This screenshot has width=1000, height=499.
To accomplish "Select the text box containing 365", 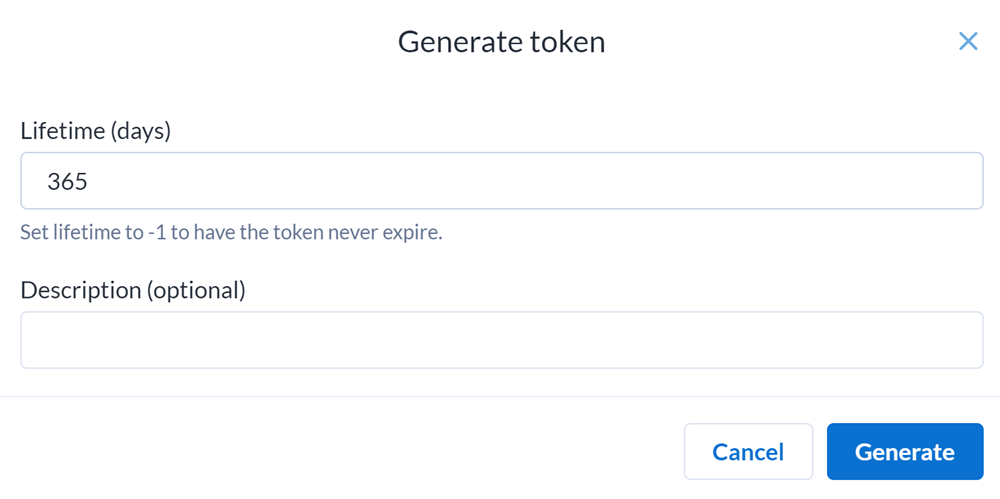I will click(501, 181).
